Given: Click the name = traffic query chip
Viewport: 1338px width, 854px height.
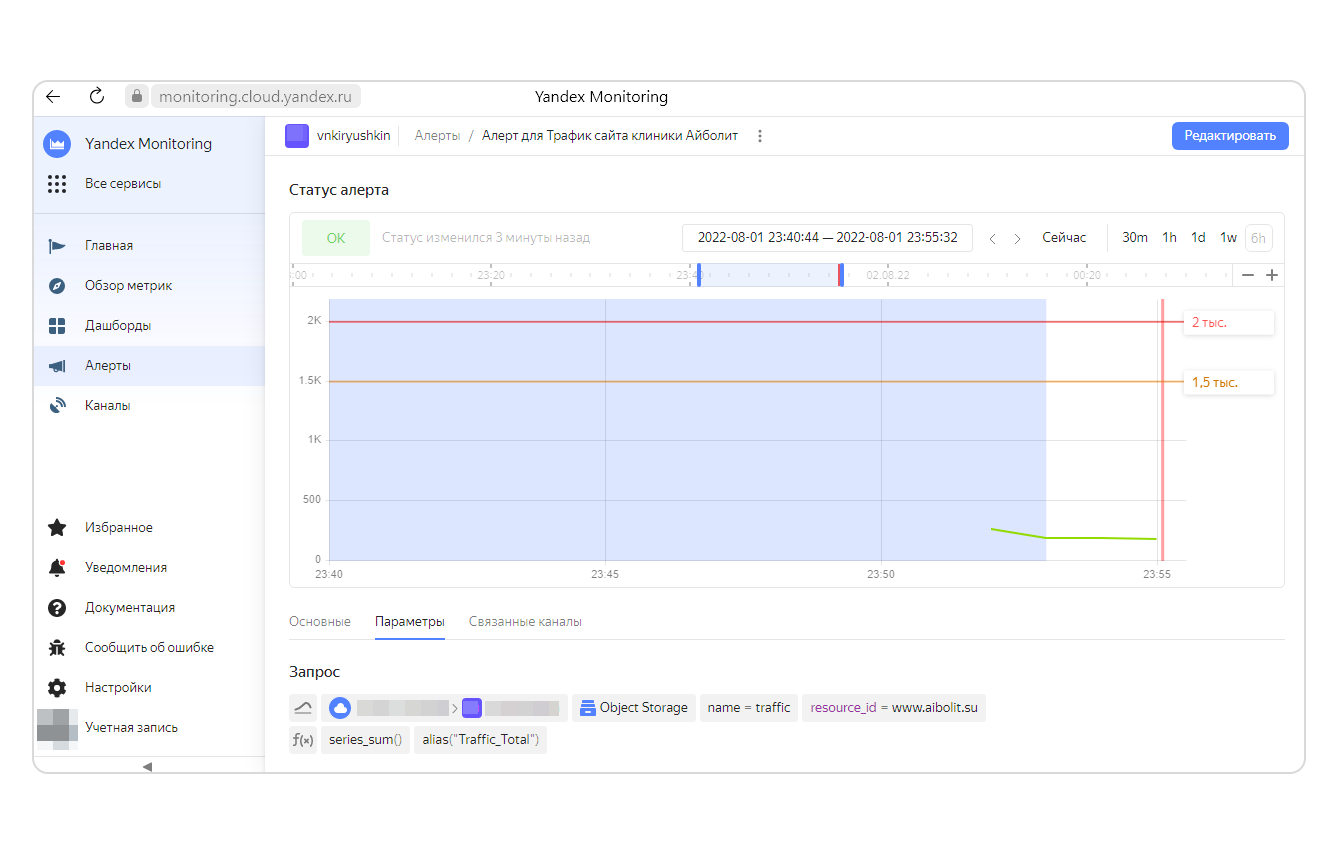Looking at the screenshot, I should (749, 708).
